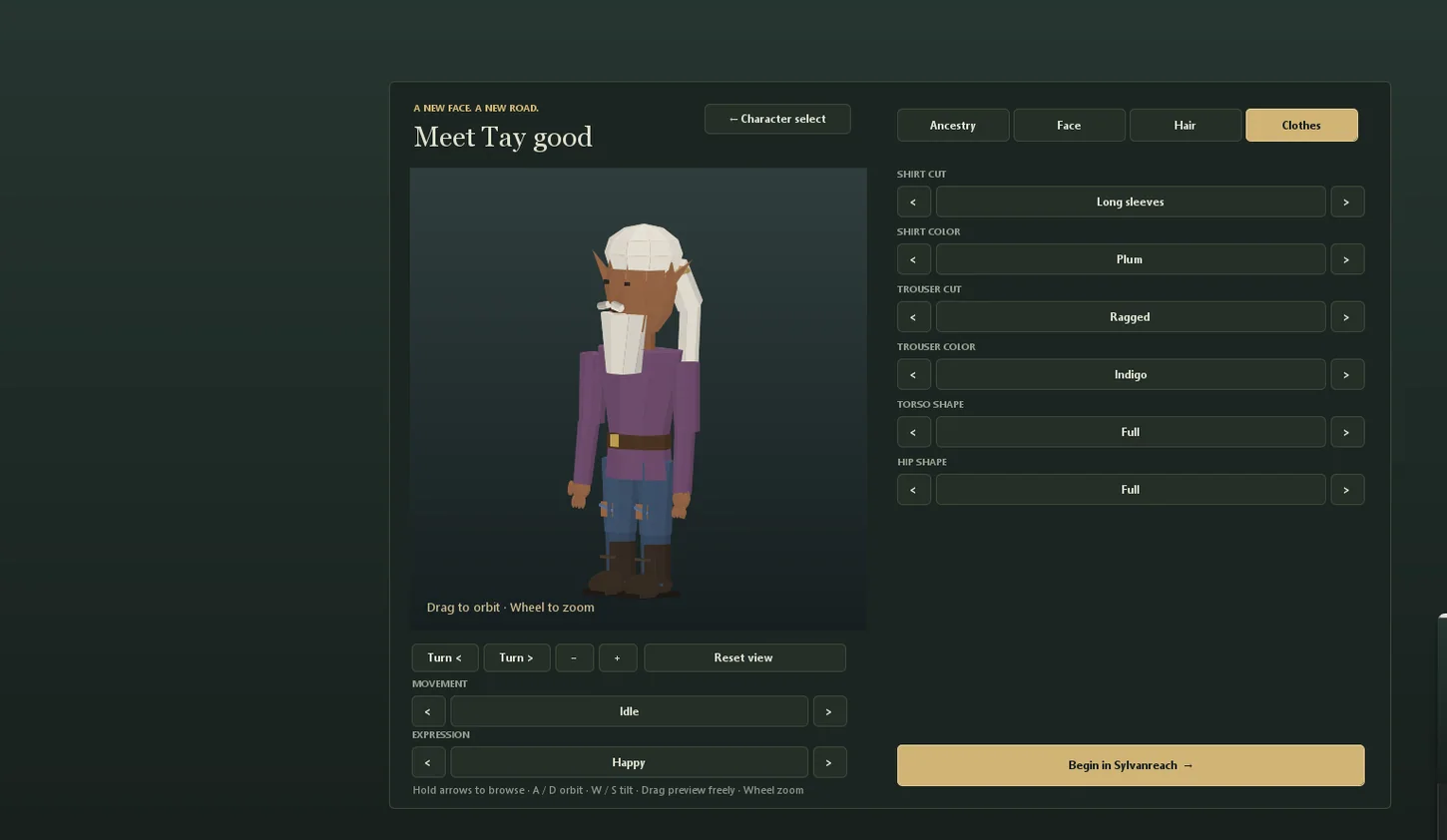Screen dimensions: 1447x840
Task: Click the Meet Tay good heading
Action: 503,137
